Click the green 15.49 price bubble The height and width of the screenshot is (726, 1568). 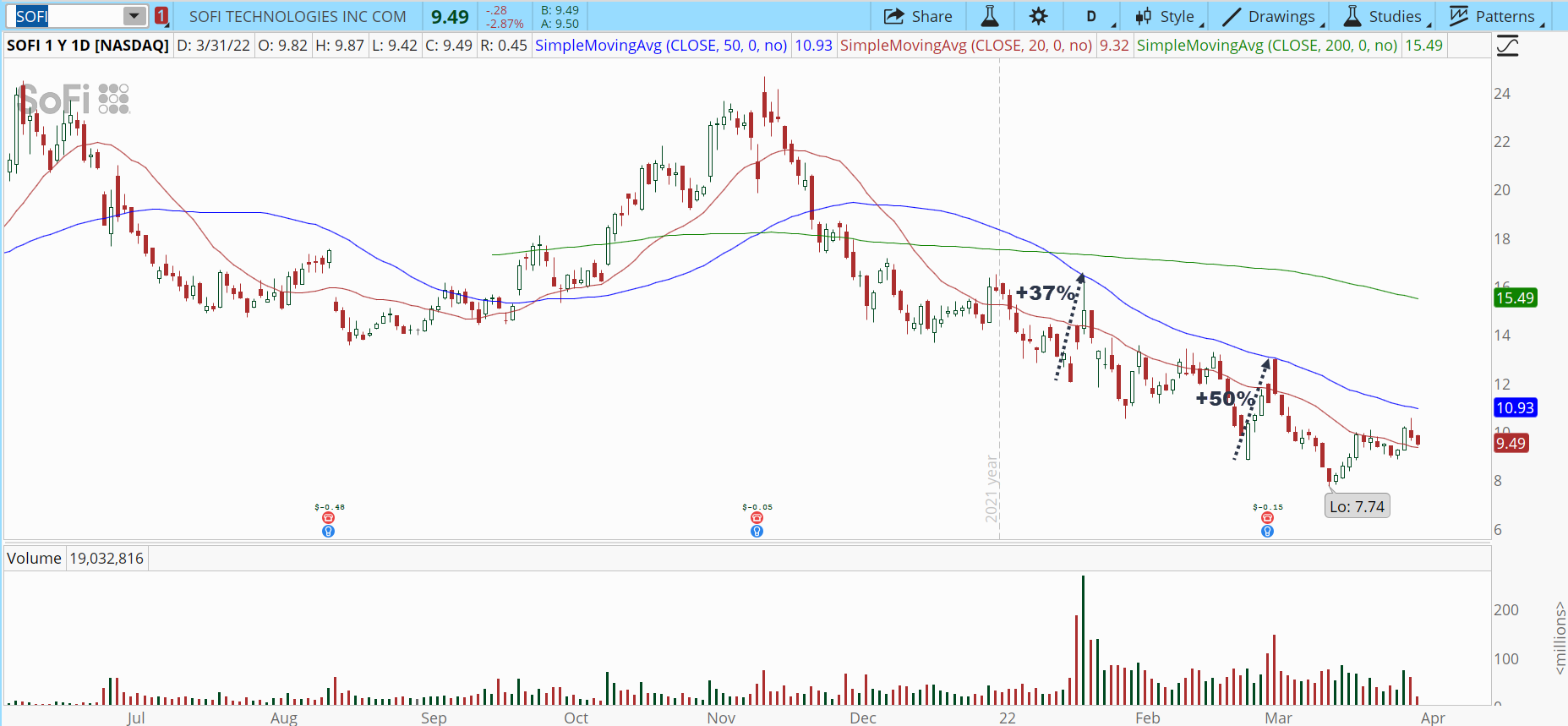click(1515, 297)
